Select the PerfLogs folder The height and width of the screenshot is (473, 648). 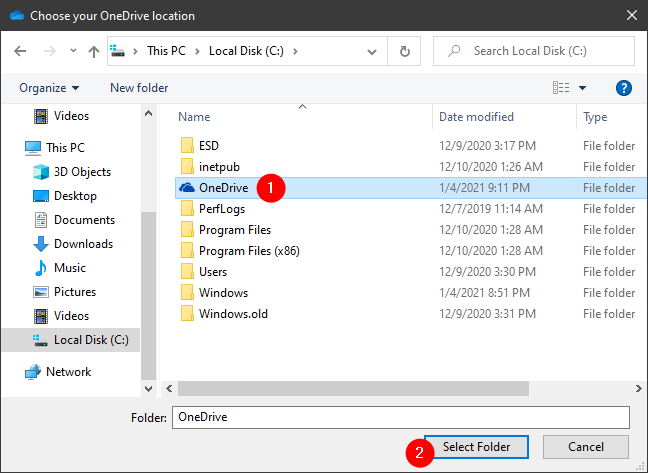[x=222, y=209]
